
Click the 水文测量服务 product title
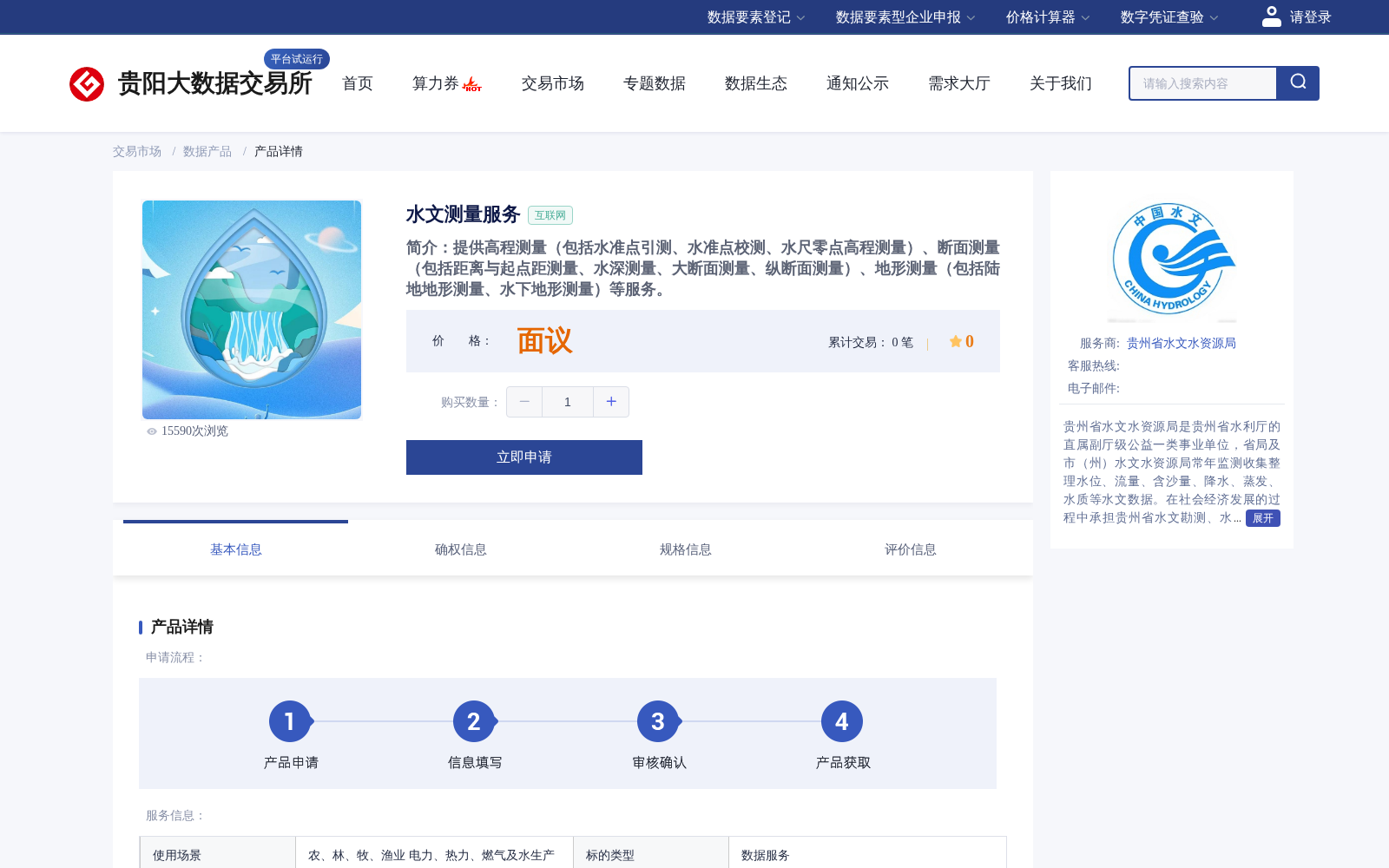(463, 214)
